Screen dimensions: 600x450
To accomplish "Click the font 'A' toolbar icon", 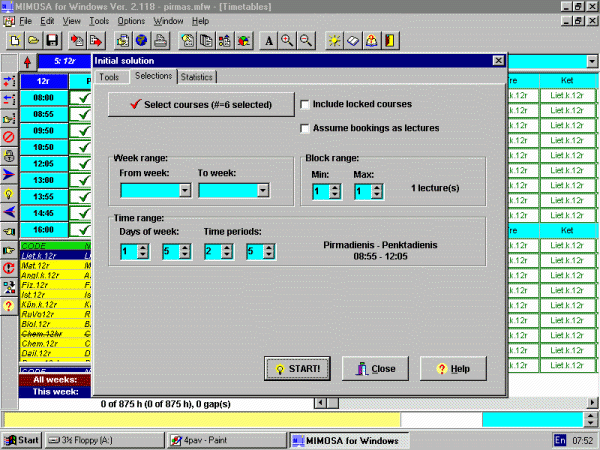I will pos(268,41).
